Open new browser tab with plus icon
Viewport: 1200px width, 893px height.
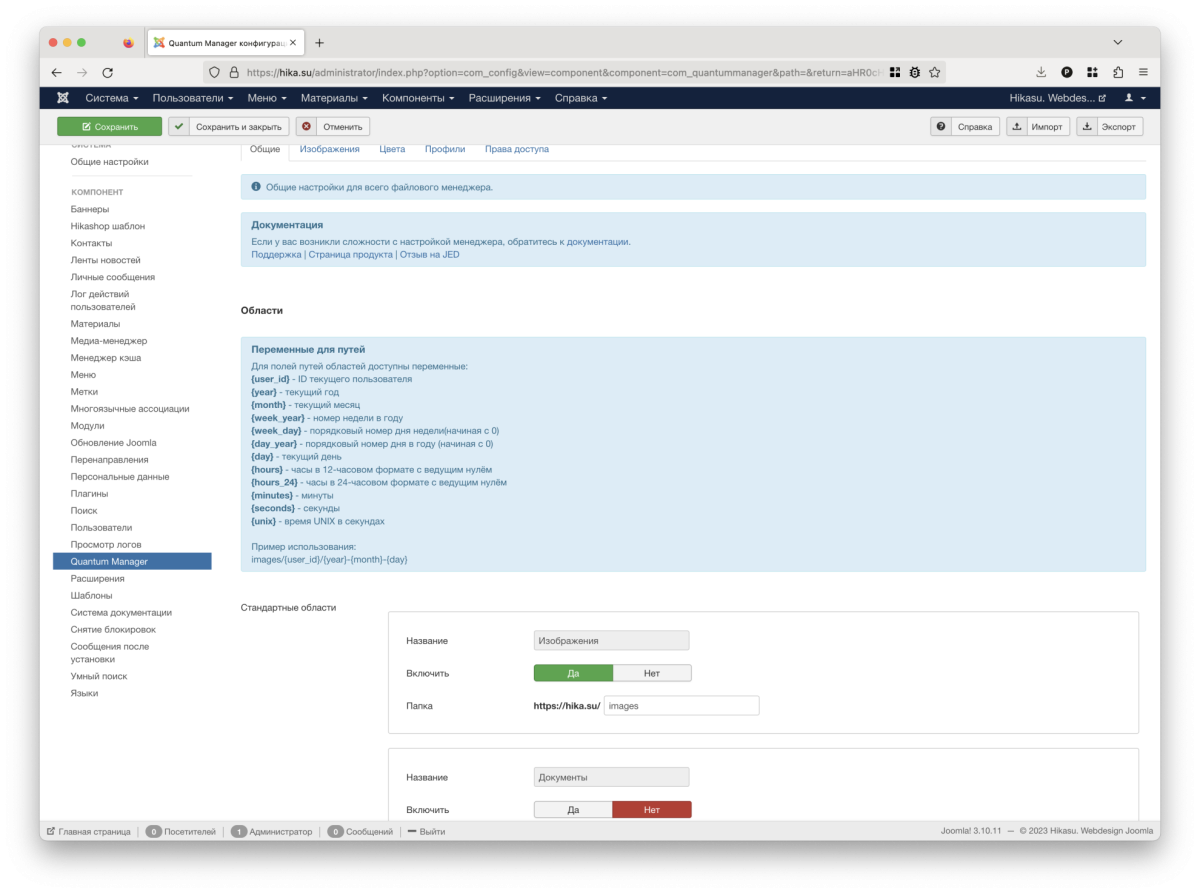[319, 43]
